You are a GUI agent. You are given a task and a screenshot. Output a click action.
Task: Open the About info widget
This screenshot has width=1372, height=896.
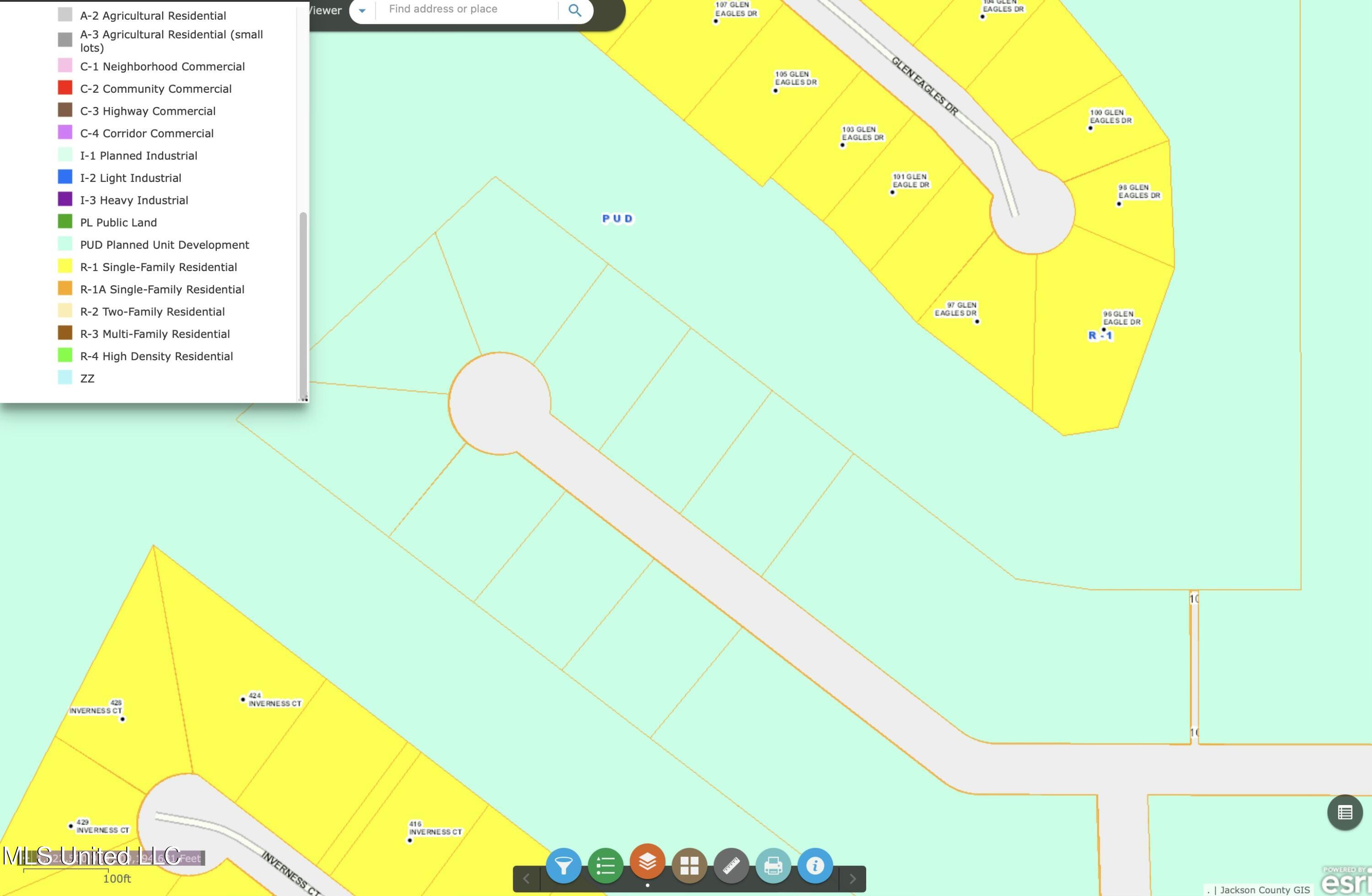tap(815, 865)
